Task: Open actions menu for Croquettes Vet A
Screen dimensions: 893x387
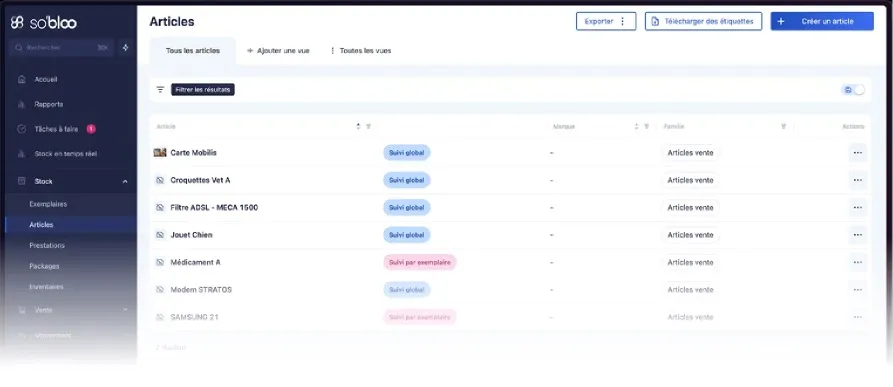Action: coord(858,180)
